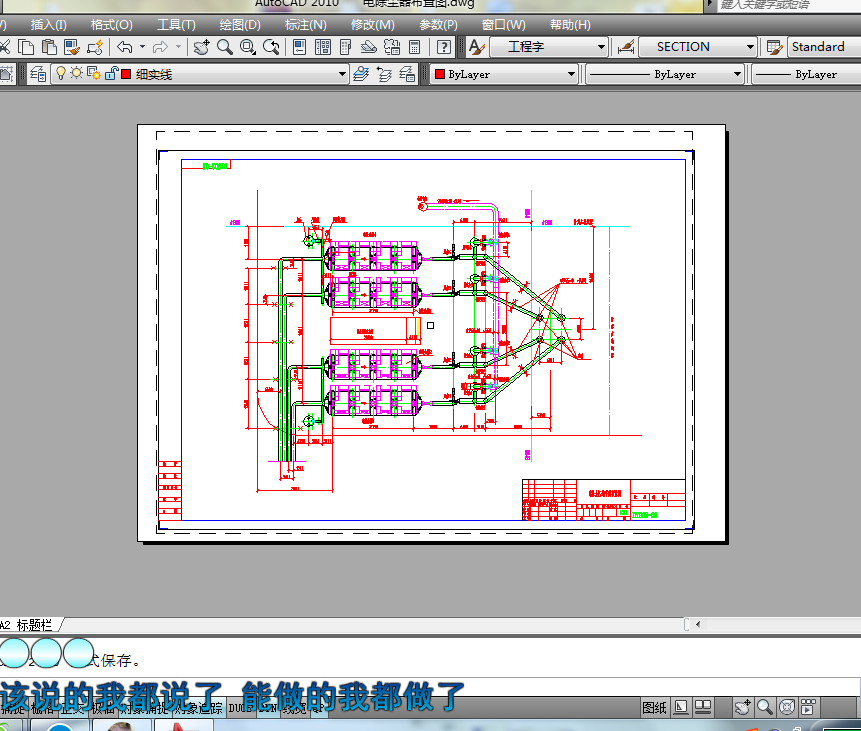This screenshot has height=731, width=861.
Task: Open the QuickCalc calculator icon
Action: (415, 47)
